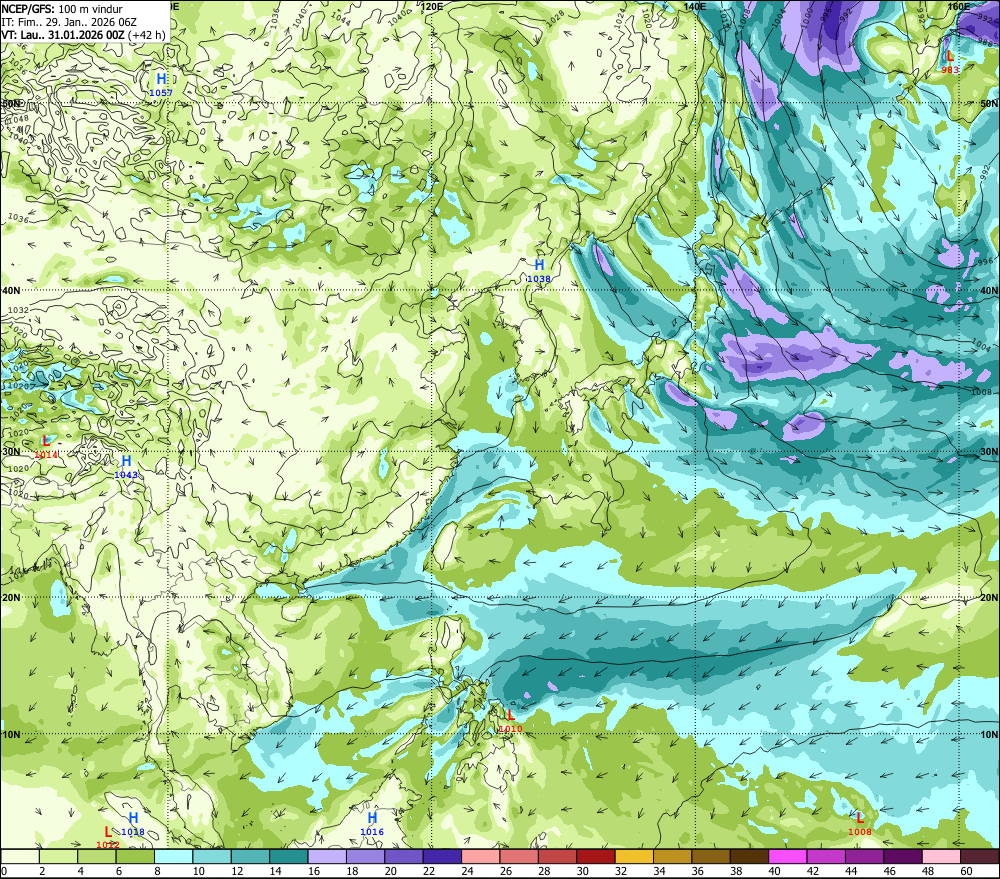
Task: Click the 'NCEP/GFS: 100 m vindur' title
Action: pos(62,9)
